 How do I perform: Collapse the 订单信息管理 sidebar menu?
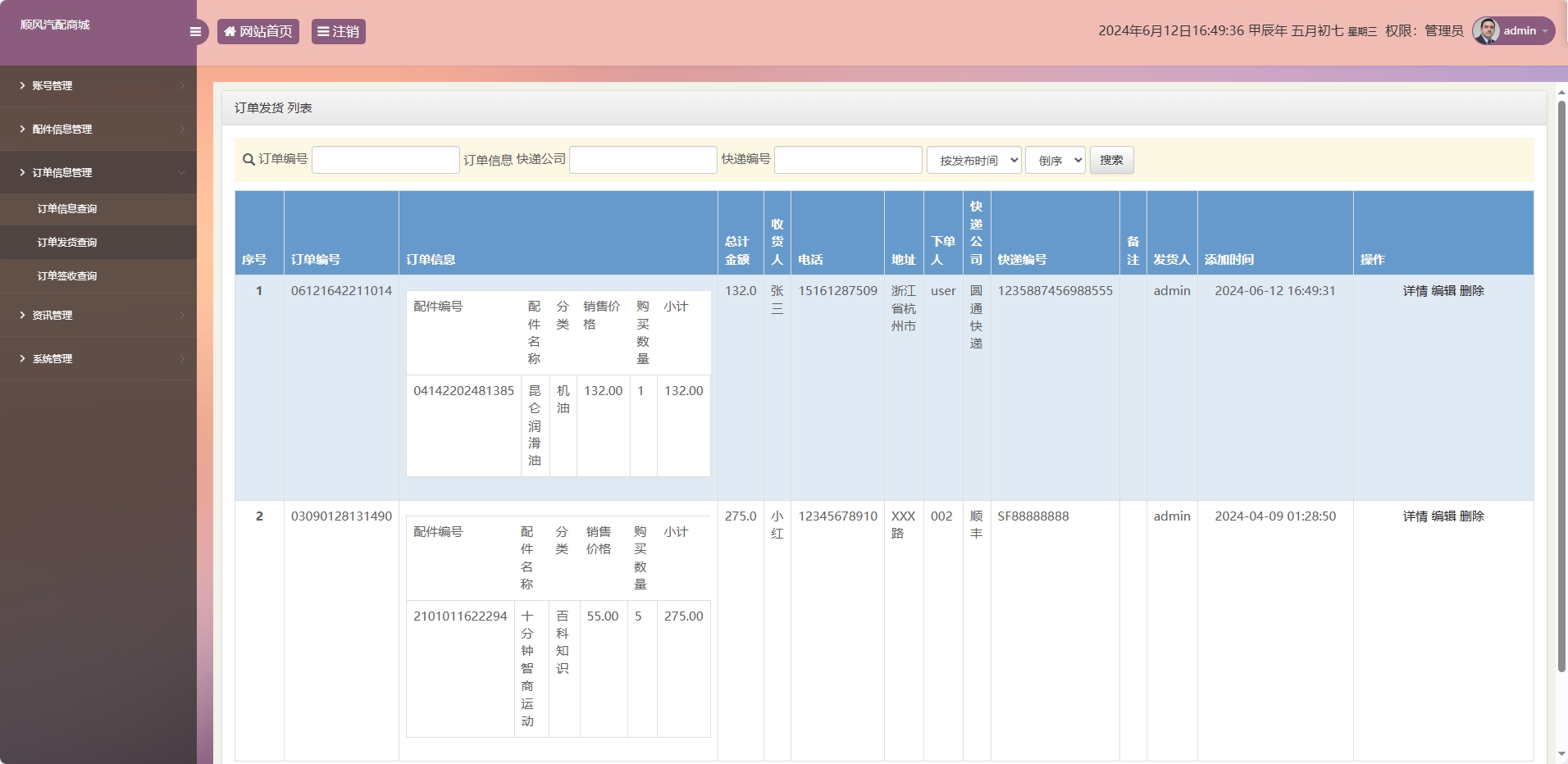62,173
